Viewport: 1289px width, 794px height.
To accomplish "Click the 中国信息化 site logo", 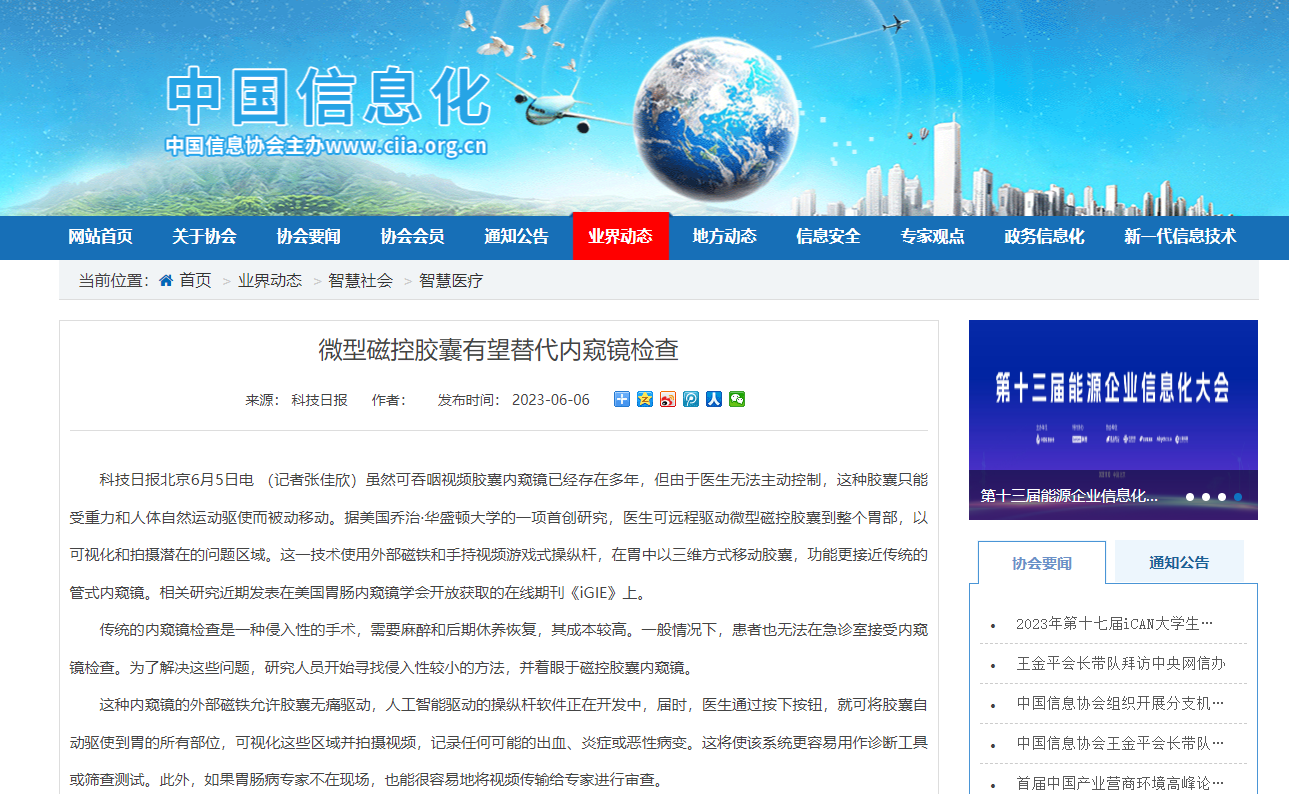I will pyautogui.click(x=330, y=95).
